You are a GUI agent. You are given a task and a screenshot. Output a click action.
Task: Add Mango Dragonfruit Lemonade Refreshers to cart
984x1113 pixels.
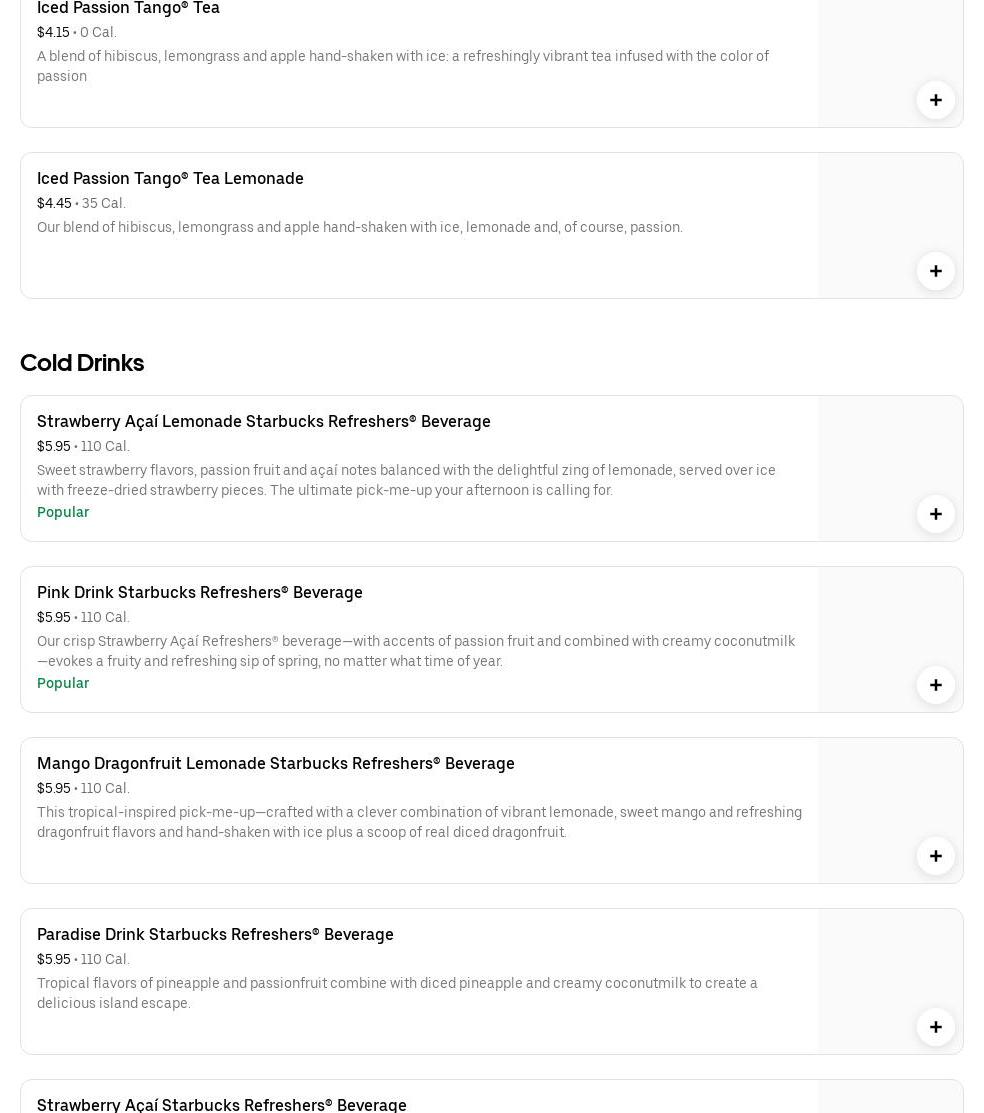pyautogui.click(x=935, y=856)
